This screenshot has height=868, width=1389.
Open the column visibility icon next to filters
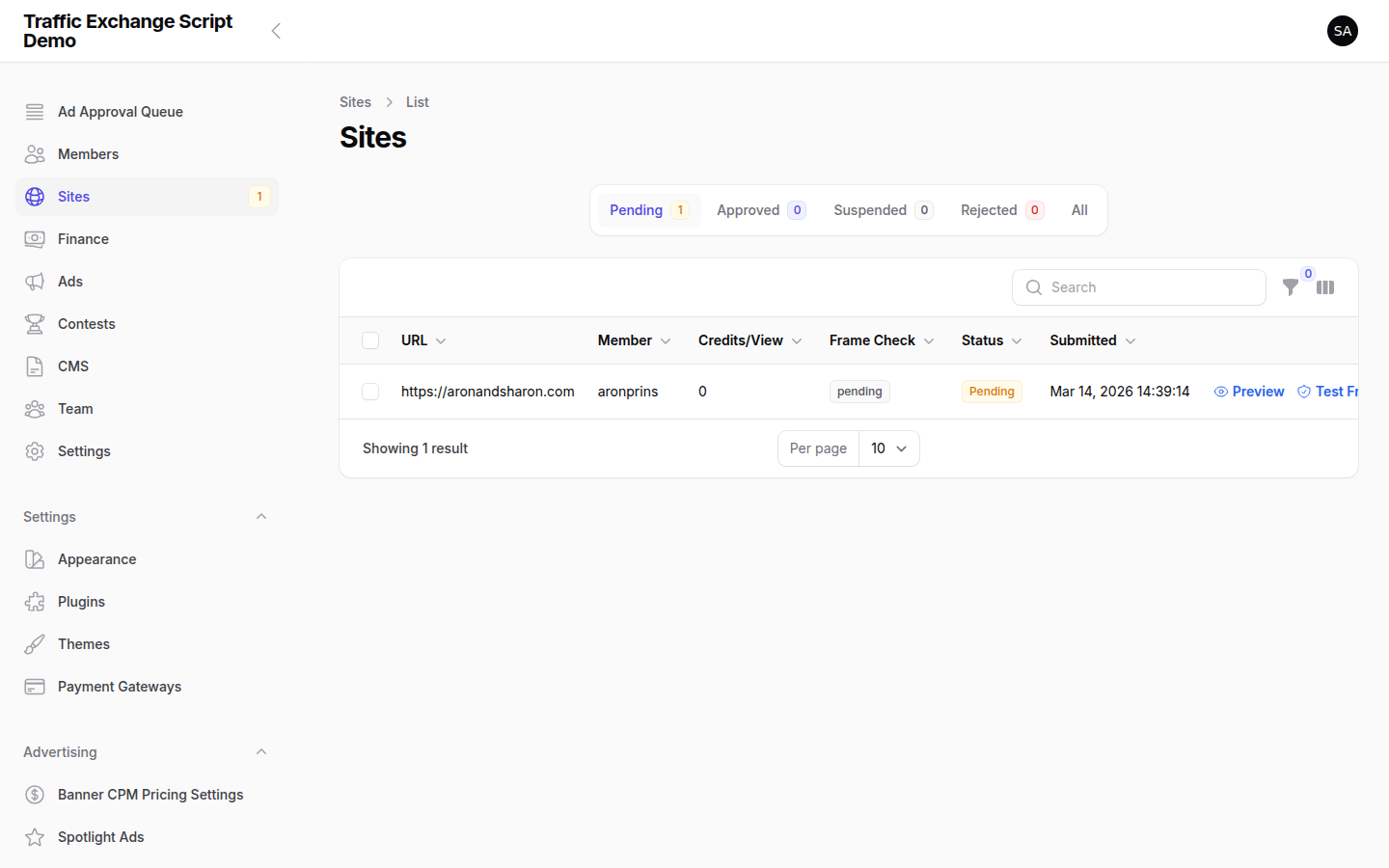(1325, 287)
